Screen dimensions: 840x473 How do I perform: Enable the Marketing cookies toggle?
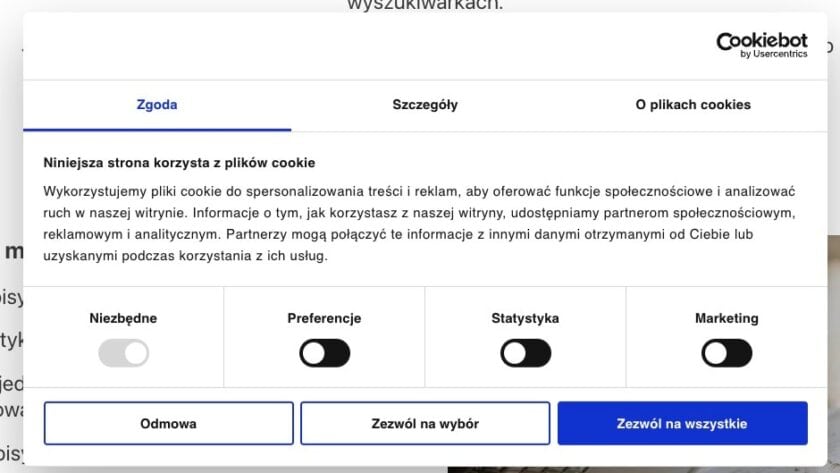[727, 353]
